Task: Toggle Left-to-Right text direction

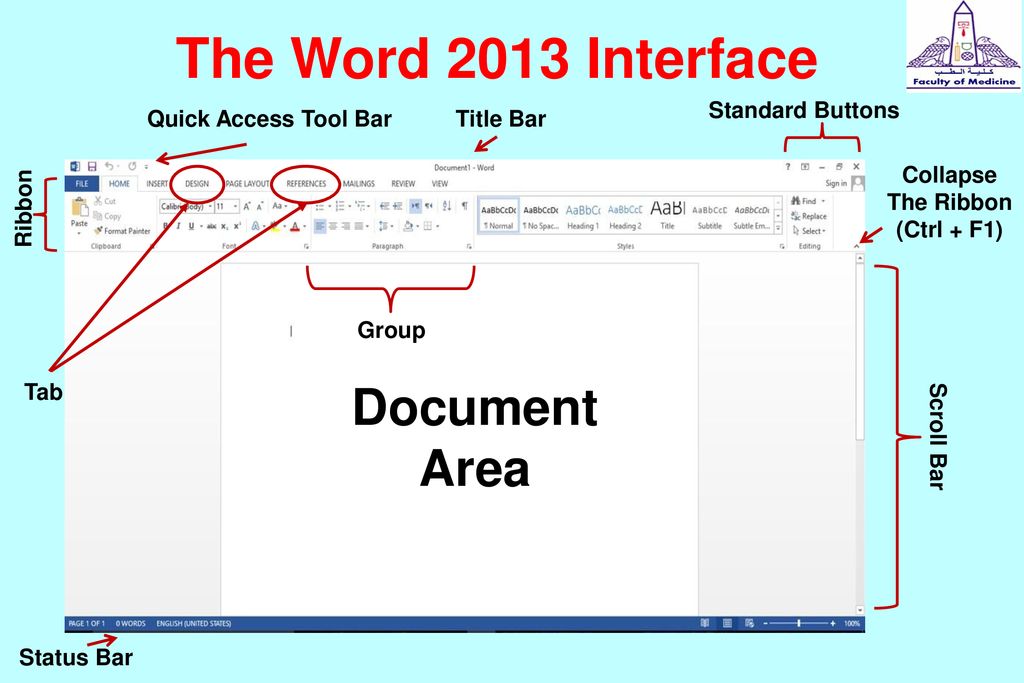Action: (416, 206)
